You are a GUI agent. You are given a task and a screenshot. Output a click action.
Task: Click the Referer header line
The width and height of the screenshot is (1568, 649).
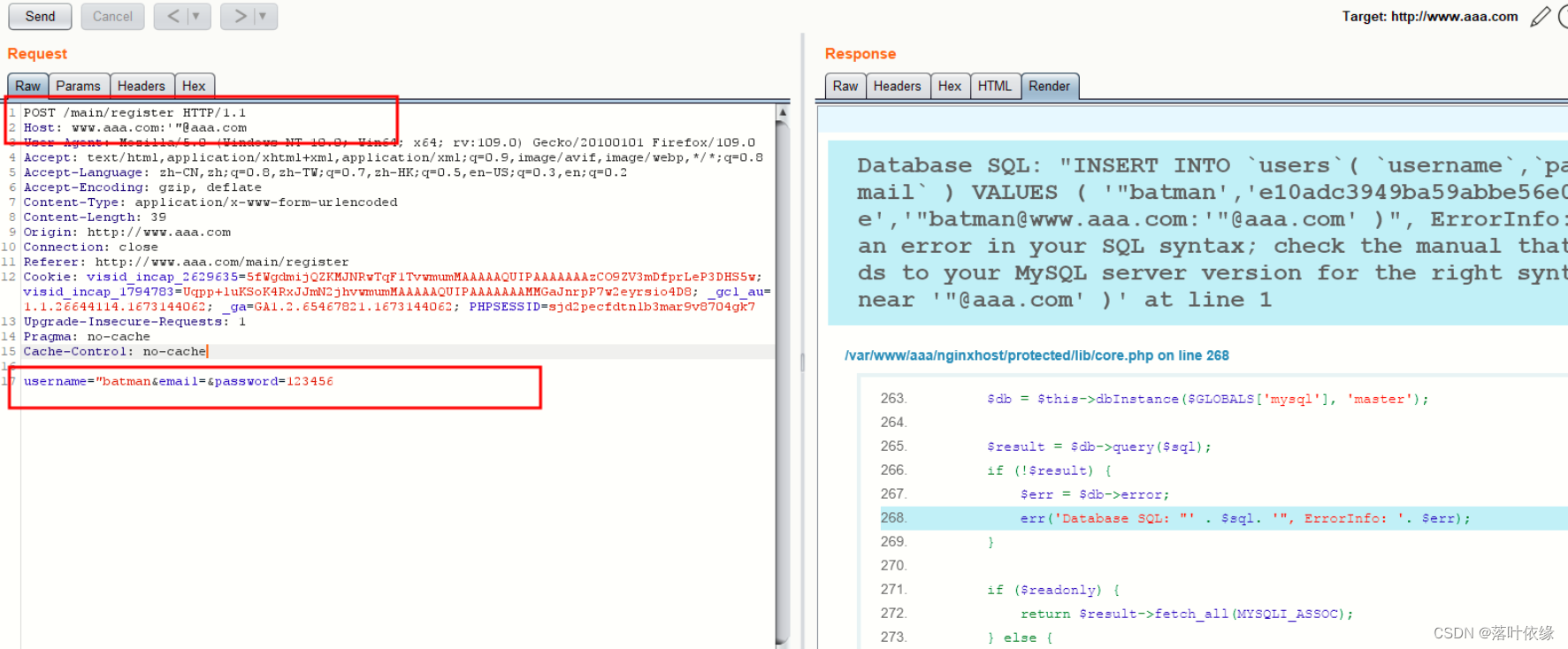click(186, 262)
